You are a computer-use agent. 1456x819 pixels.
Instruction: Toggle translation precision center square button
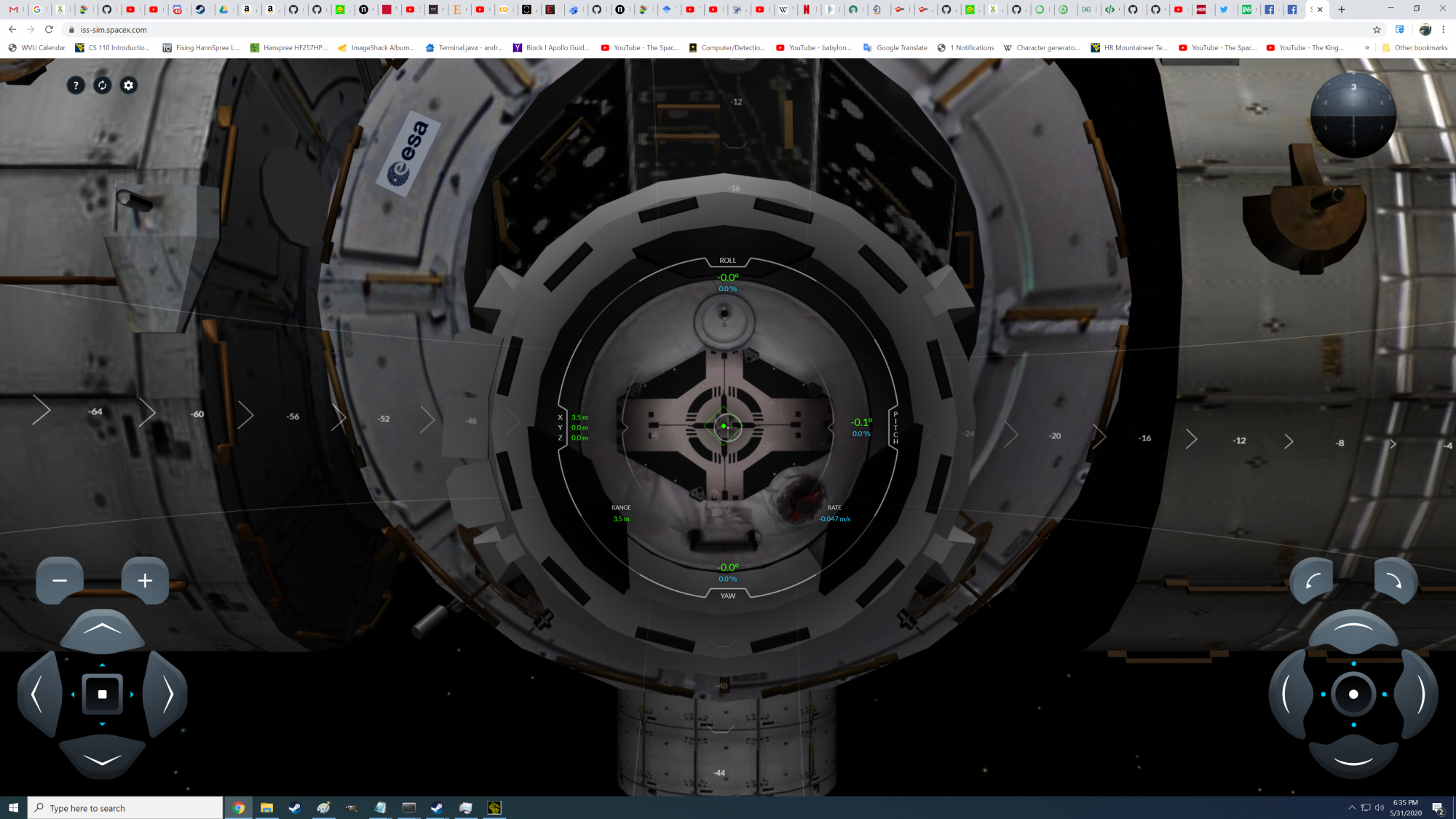102,695
